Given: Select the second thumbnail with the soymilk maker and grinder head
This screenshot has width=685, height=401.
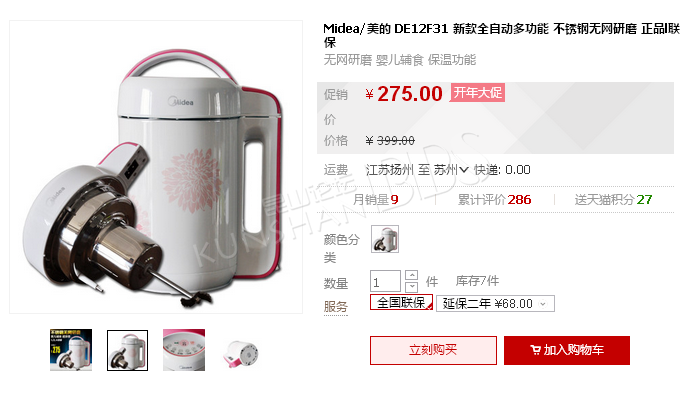Looking at the screenshot, I should [x=128, y=350].
